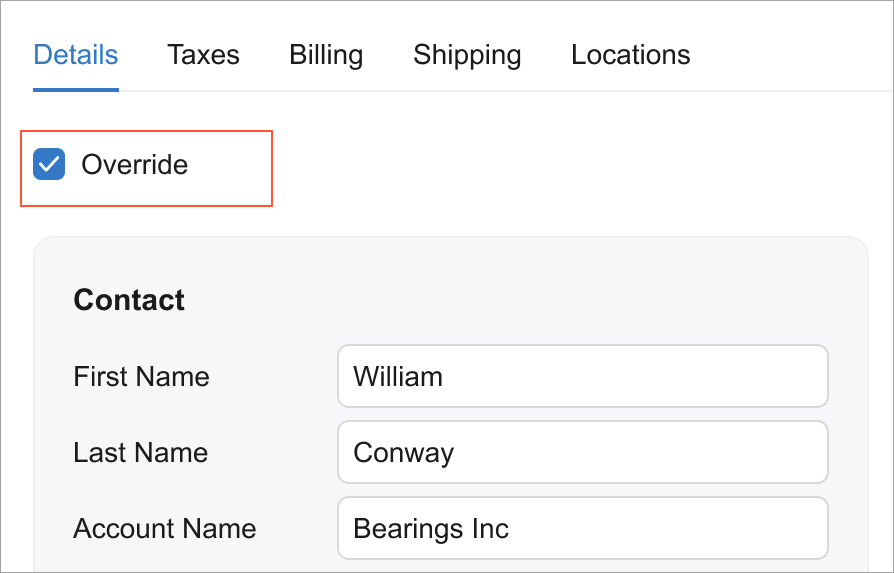This screenshot has height=573, width=894.
Task: Place cursor after Bearings Inc text
Action: coord(511,529)
